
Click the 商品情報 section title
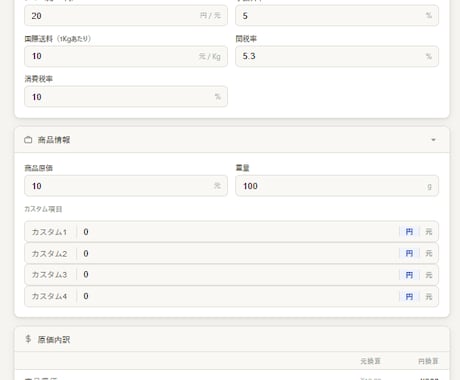54,140
